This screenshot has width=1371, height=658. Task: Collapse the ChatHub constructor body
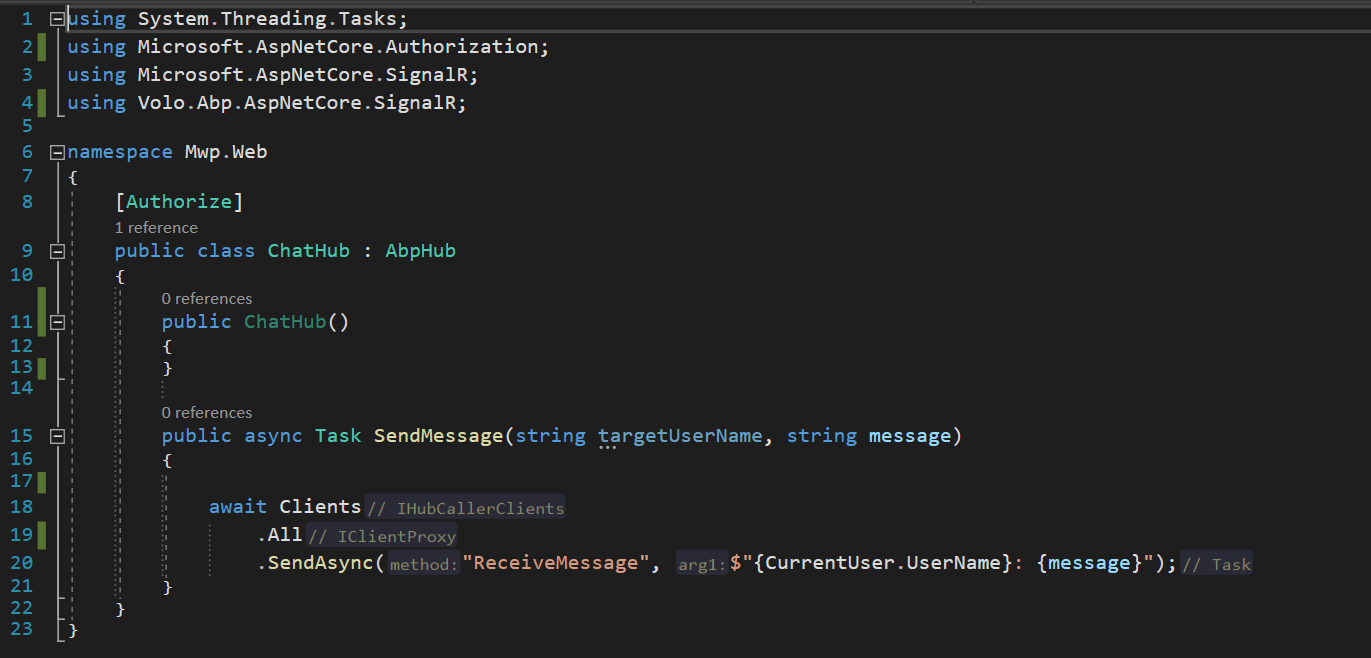(57, 322)
